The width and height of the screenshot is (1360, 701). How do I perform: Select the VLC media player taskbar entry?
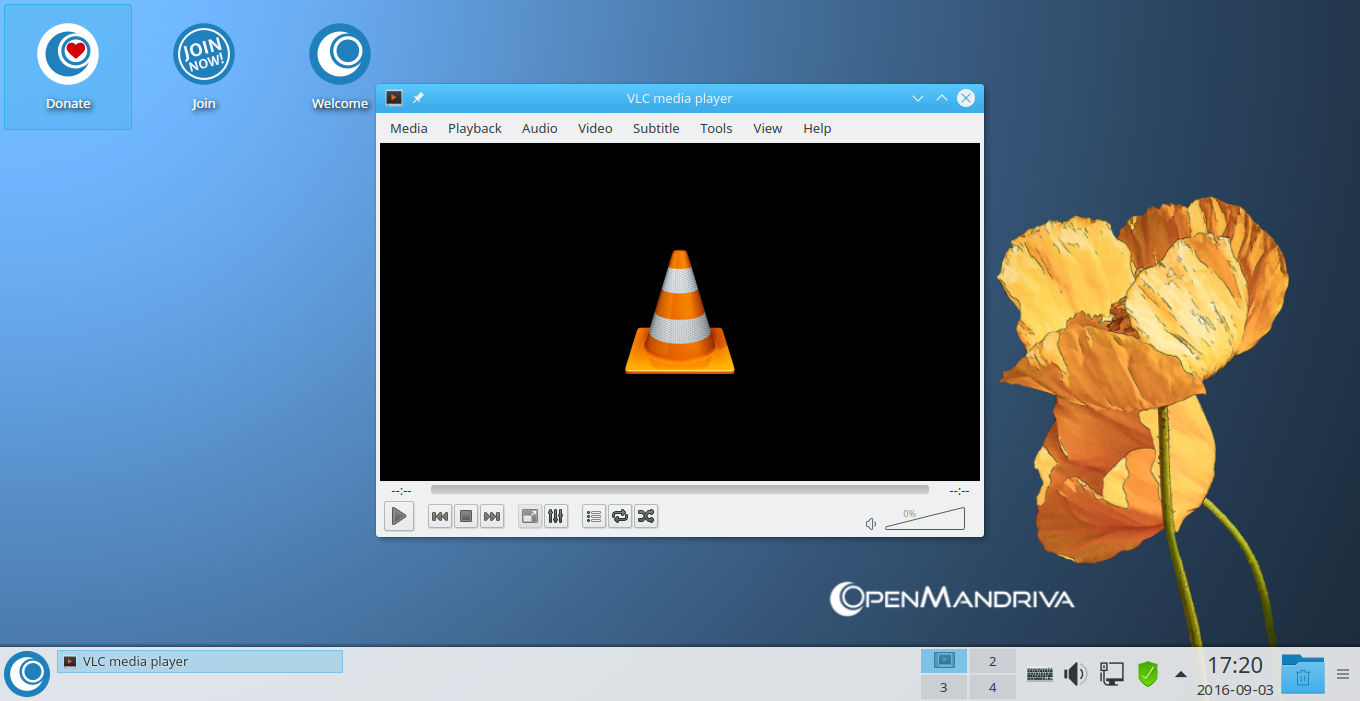pyautogui.click(x=200, y=661)
